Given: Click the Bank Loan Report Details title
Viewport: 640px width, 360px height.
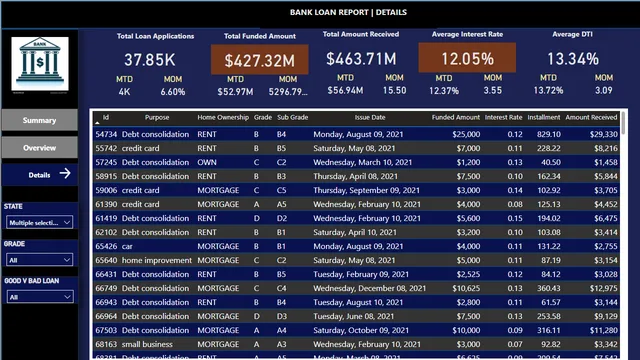Looking at the screenshot, I should pos(348,12).
